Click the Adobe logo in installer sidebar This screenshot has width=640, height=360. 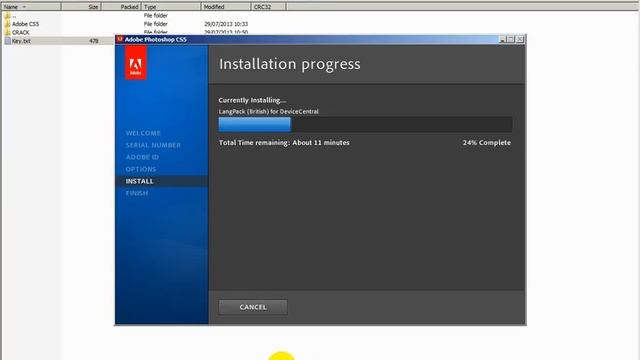(136, 62)
